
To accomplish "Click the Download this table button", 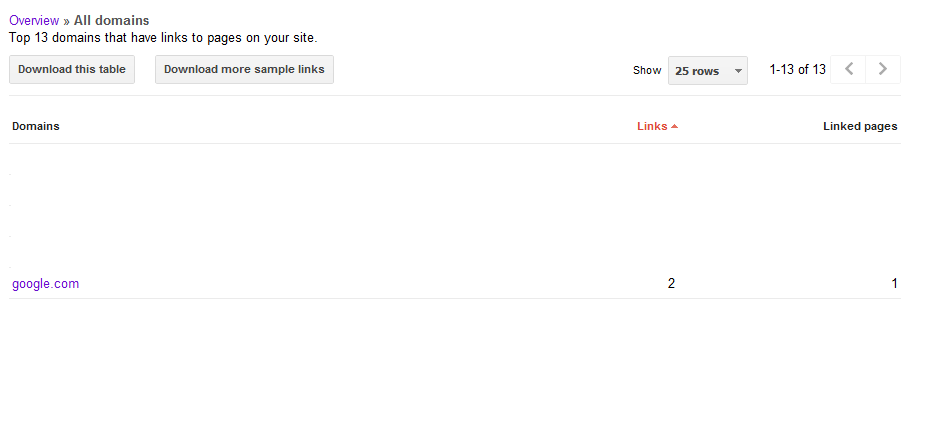I will click(x=72, y=69).
